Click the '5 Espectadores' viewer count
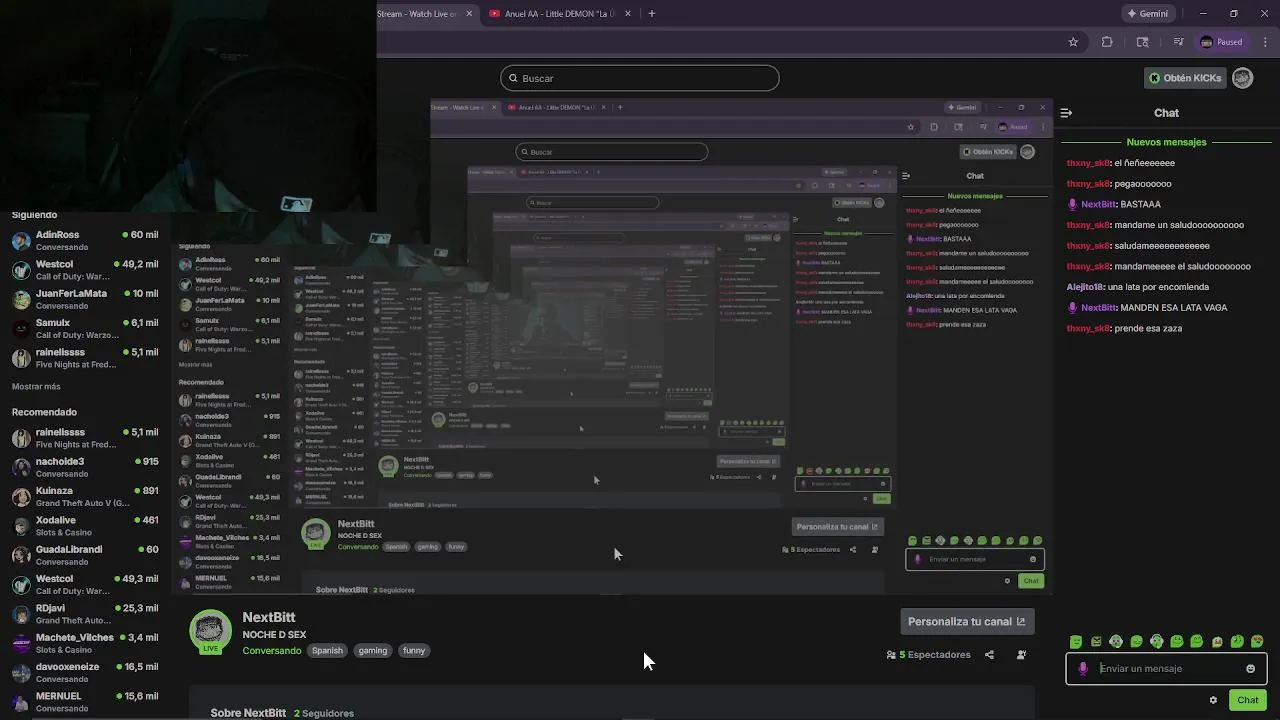Viewport: 1280px width, 720px height. 935,655
